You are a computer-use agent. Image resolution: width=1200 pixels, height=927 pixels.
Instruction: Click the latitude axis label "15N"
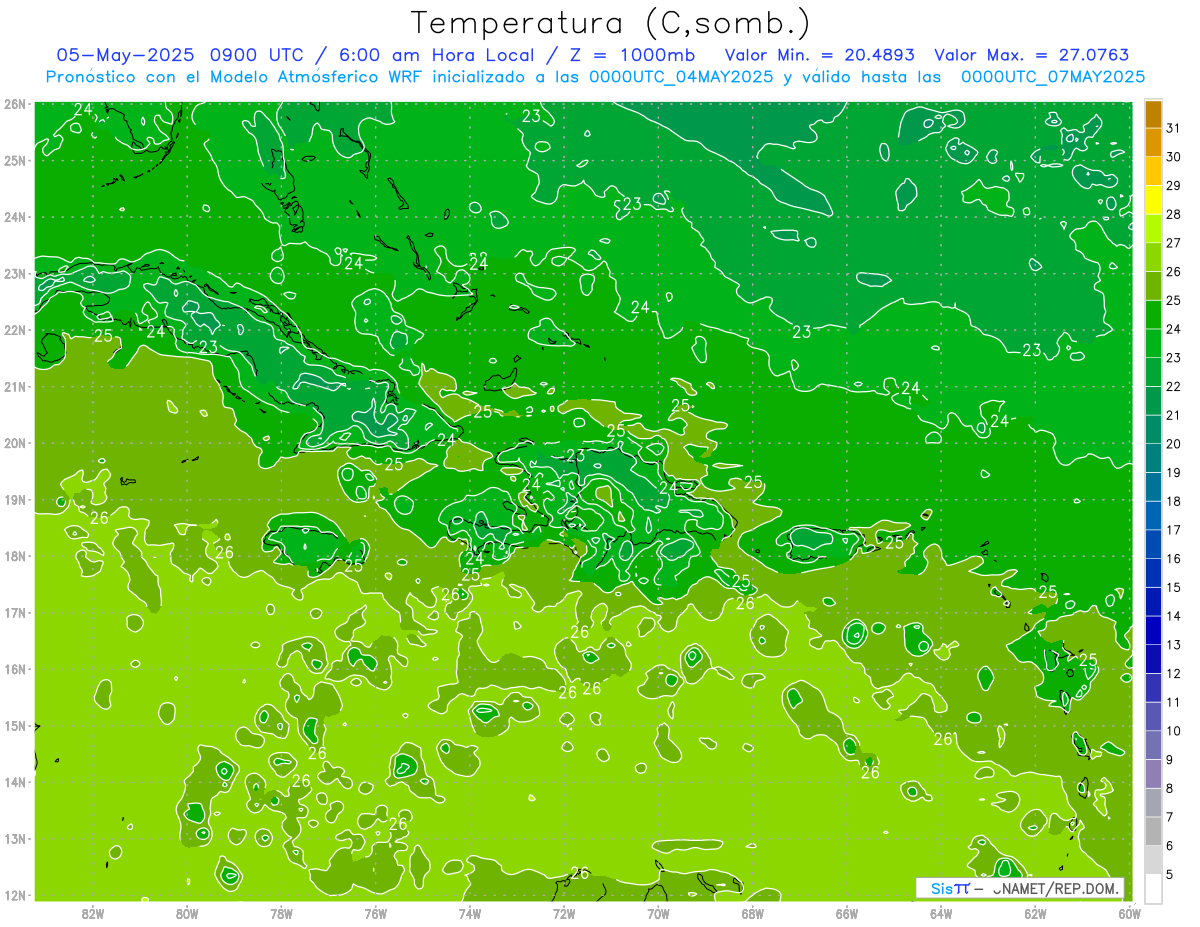pos(15,726)
